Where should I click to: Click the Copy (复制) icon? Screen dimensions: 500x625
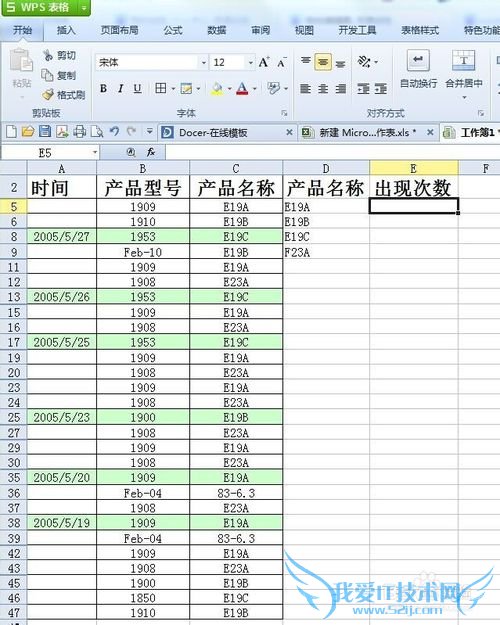coord(47,75)
